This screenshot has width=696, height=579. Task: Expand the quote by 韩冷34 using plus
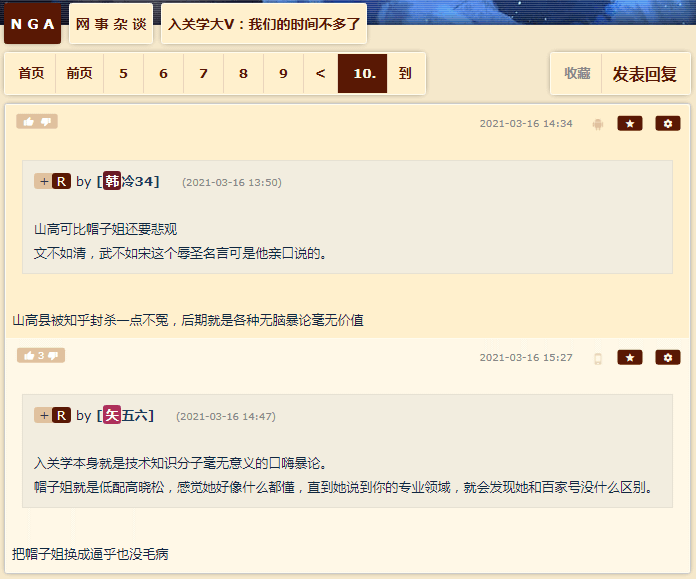pos(44,181)
